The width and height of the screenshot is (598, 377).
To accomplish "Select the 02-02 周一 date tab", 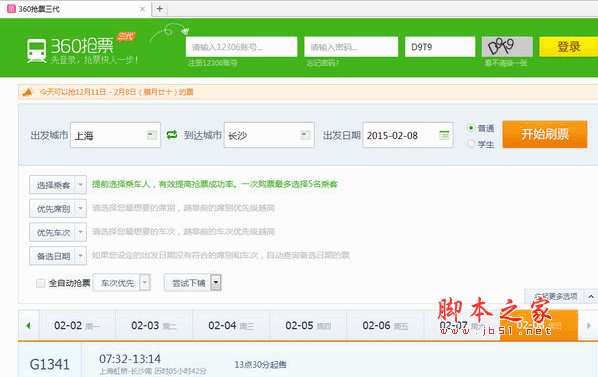I will 77,326.
